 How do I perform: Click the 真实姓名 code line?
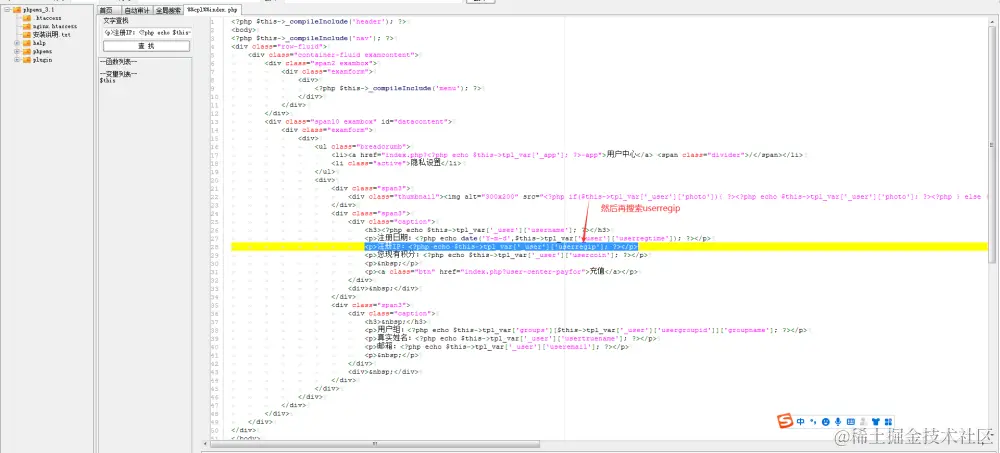(512, 338)
